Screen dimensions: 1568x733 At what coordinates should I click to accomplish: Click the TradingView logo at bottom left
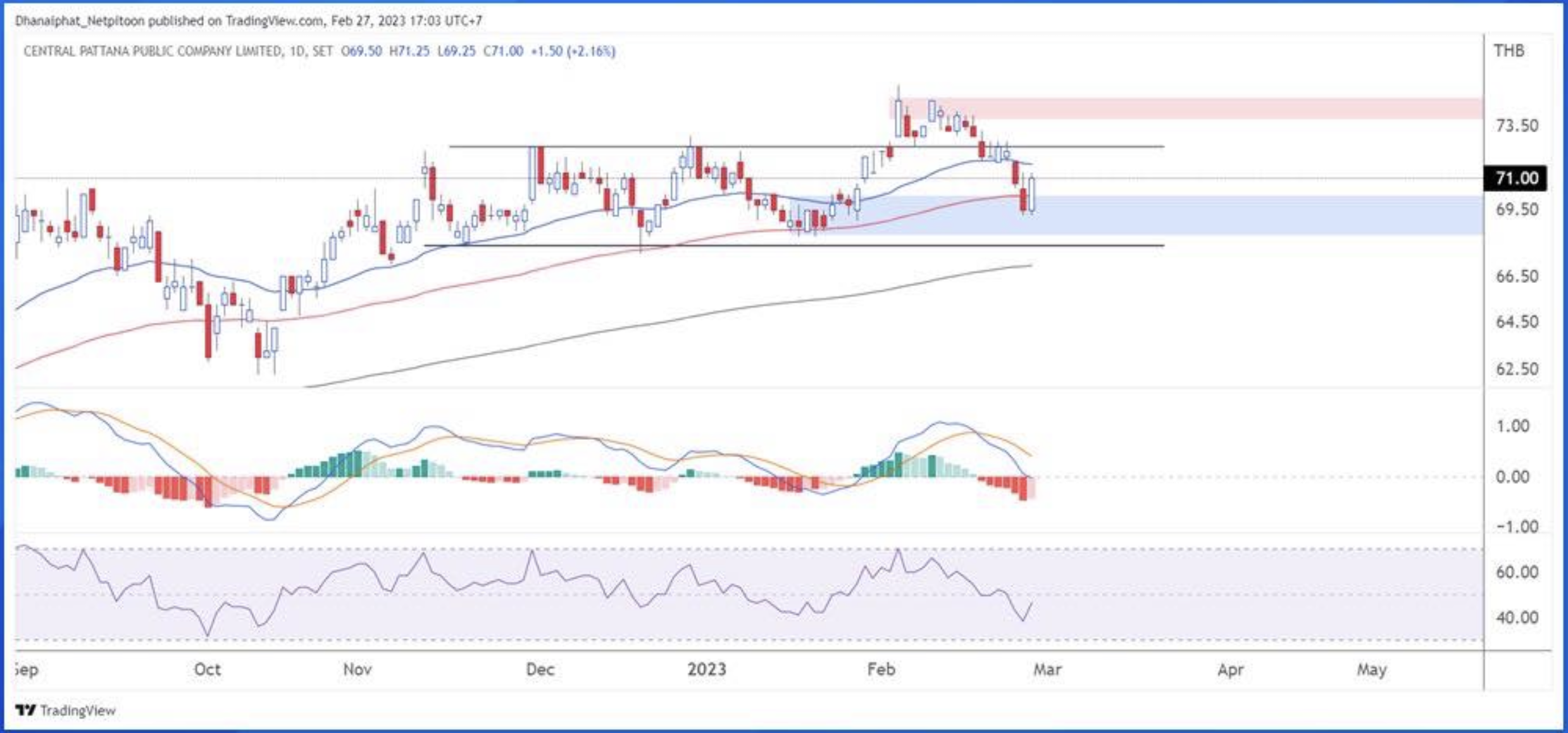[x=65, y=710]
